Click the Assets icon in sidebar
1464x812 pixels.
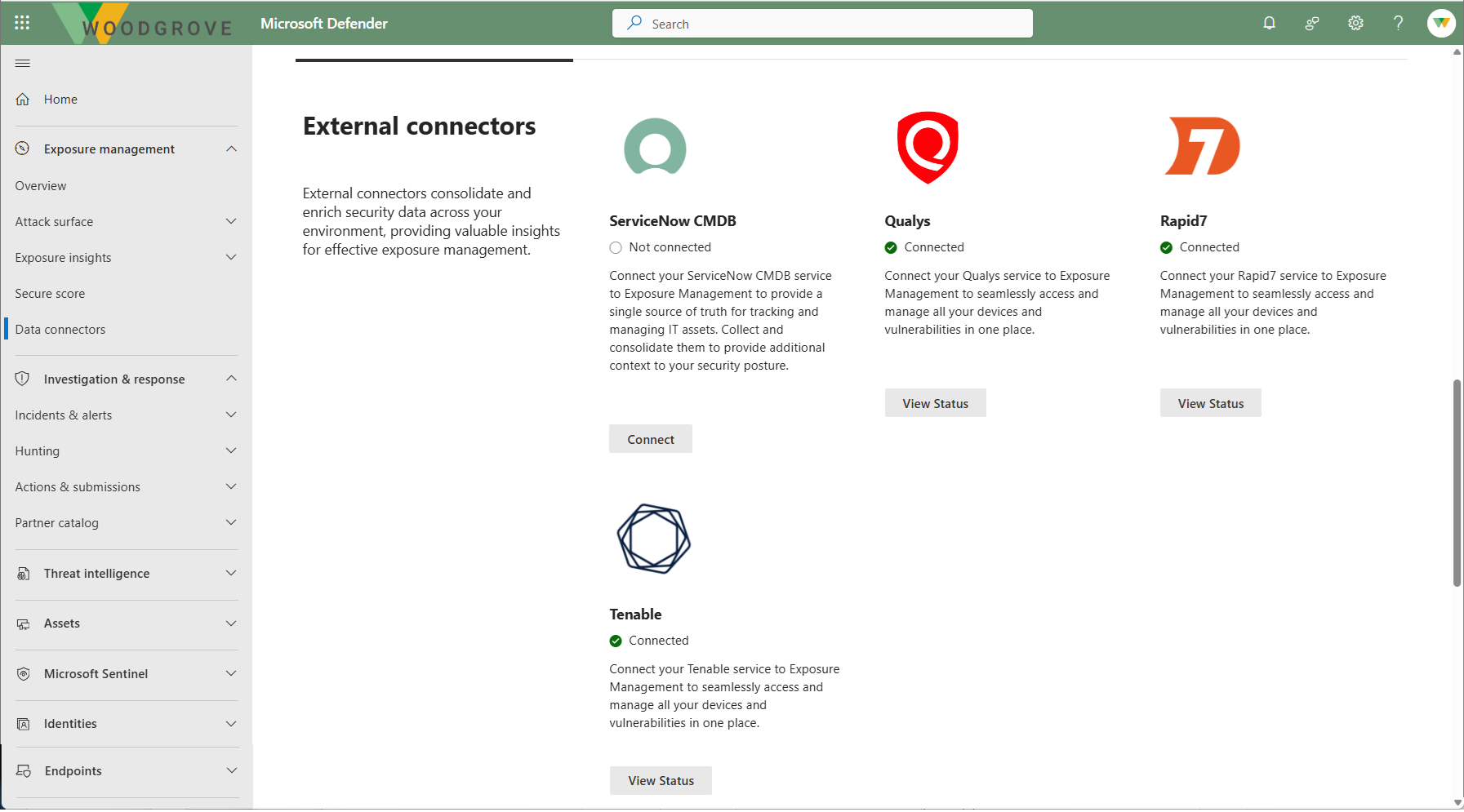[x=23, y=623]
